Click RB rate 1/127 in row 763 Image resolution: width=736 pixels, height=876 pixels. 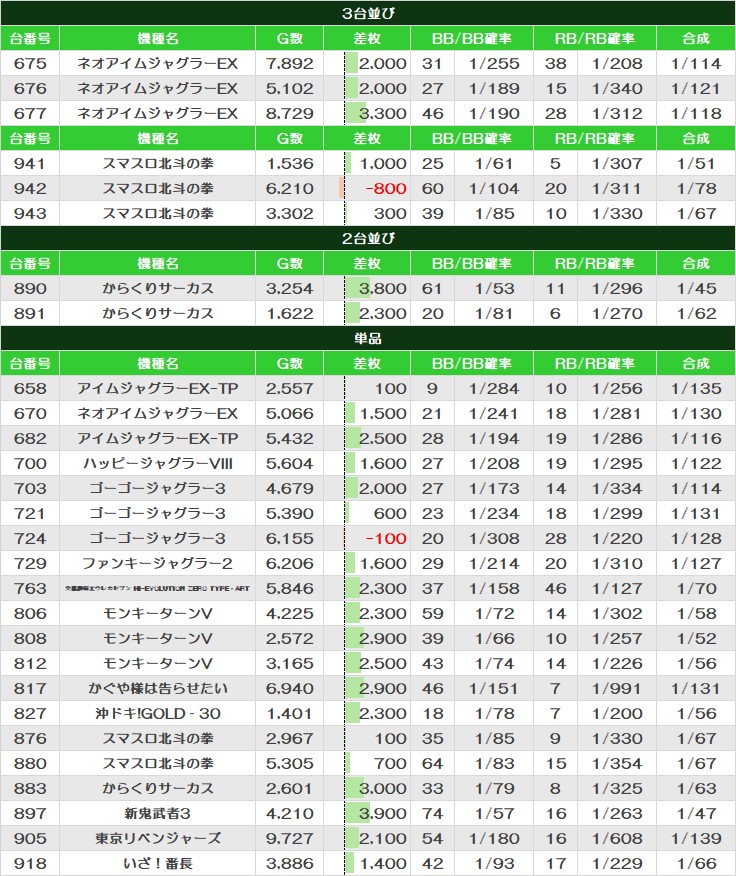(x=618, y=588)
